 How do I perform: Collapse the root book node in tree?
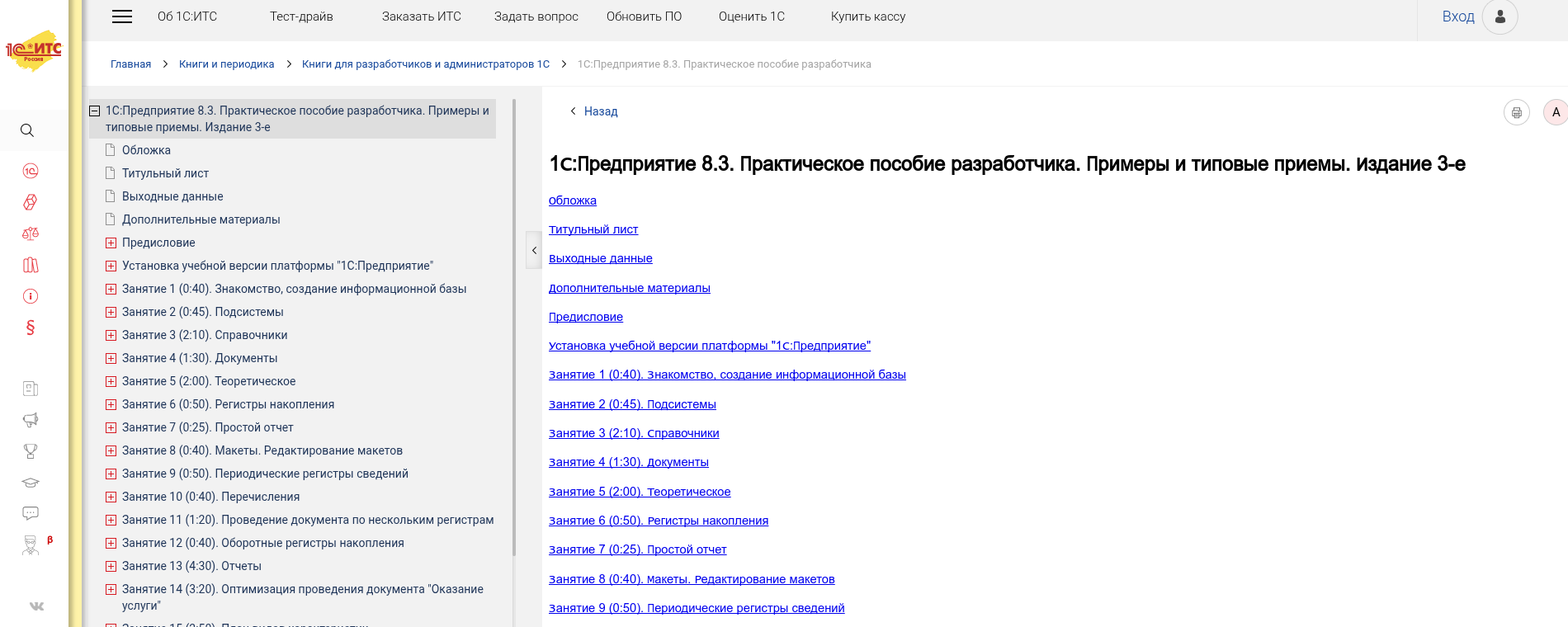click(x=95, y=111)
